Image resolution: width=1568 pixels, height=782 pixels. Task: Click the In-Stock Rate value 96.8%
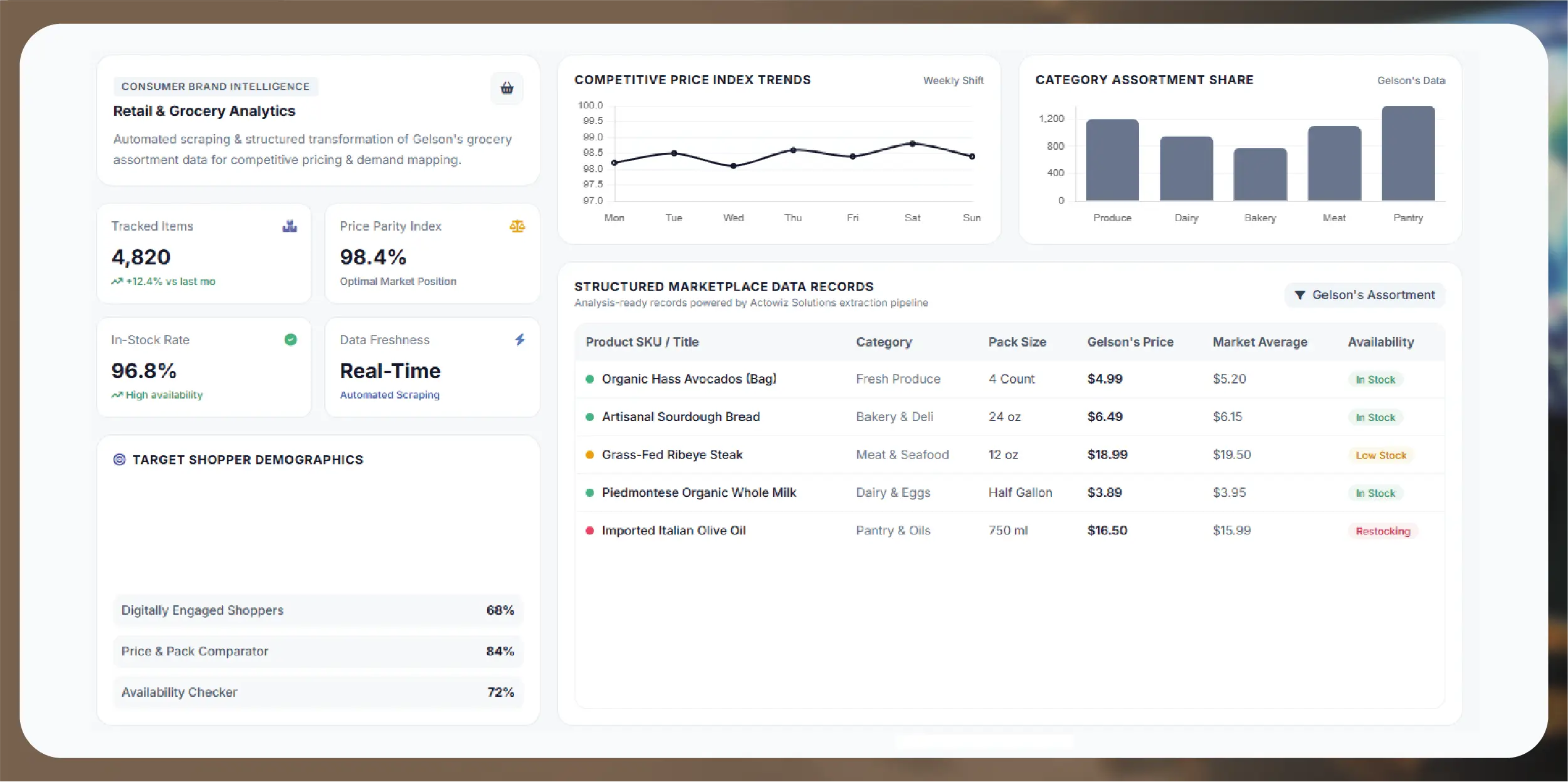pos(144,370)
